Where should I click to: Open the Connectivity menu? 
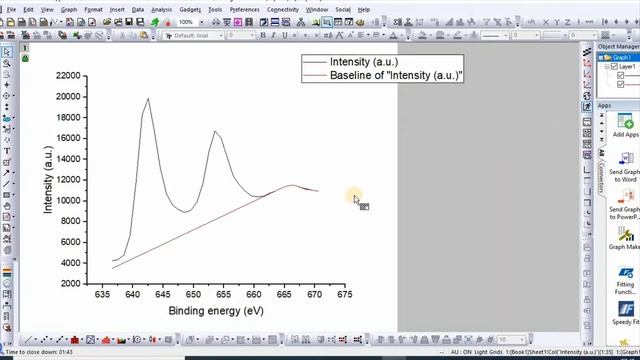coord(282,9)
